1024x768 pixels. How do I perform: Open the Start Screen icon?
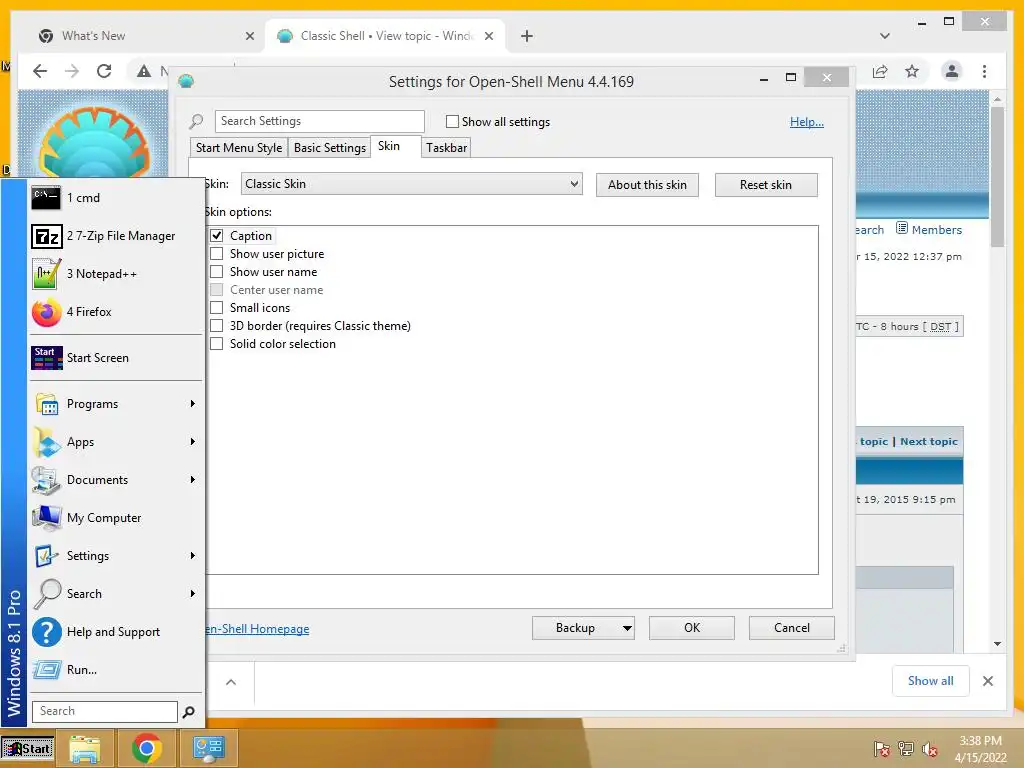46,358
